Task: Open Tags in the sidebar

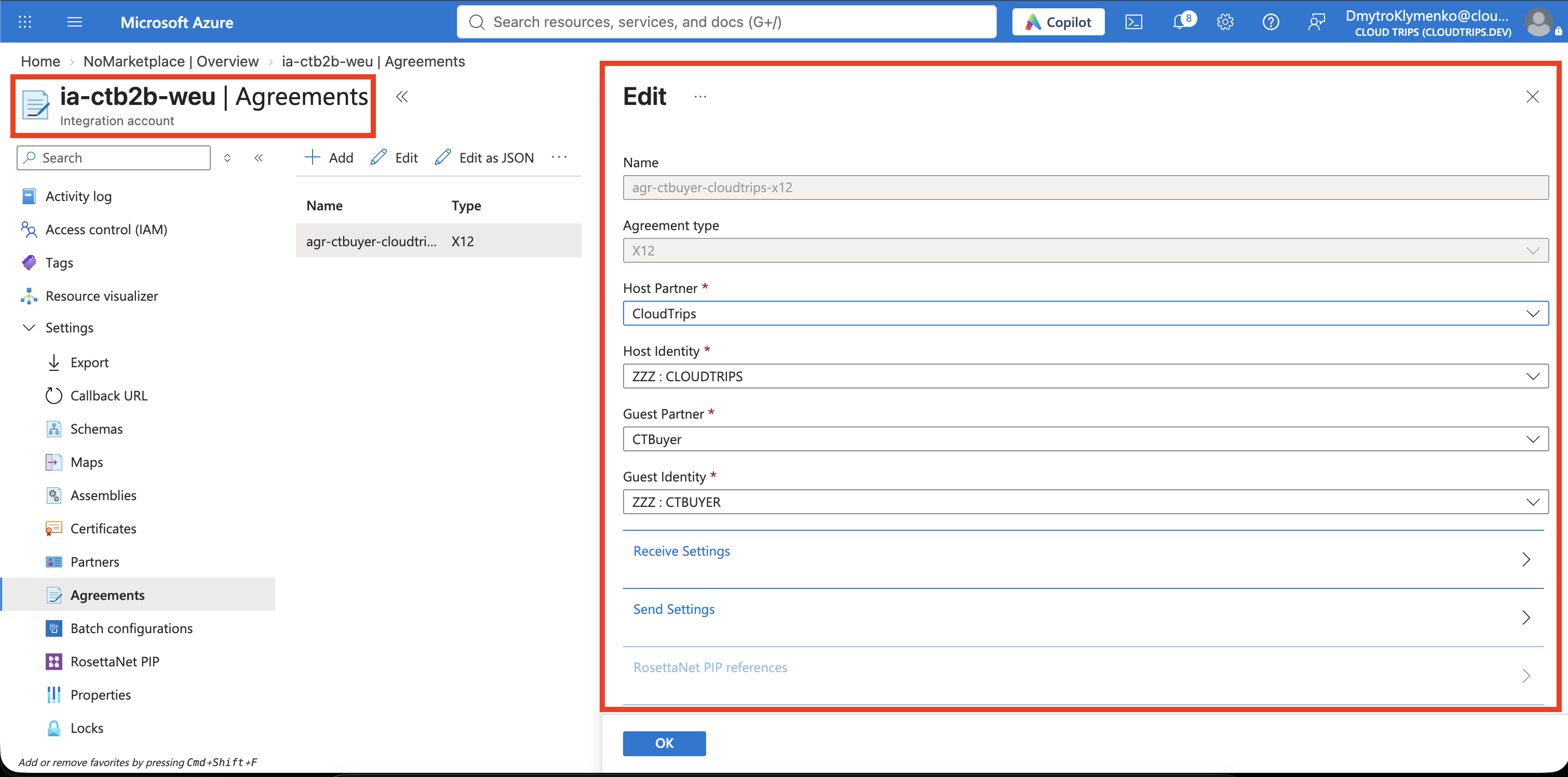Action: click(x=59, y=262)
